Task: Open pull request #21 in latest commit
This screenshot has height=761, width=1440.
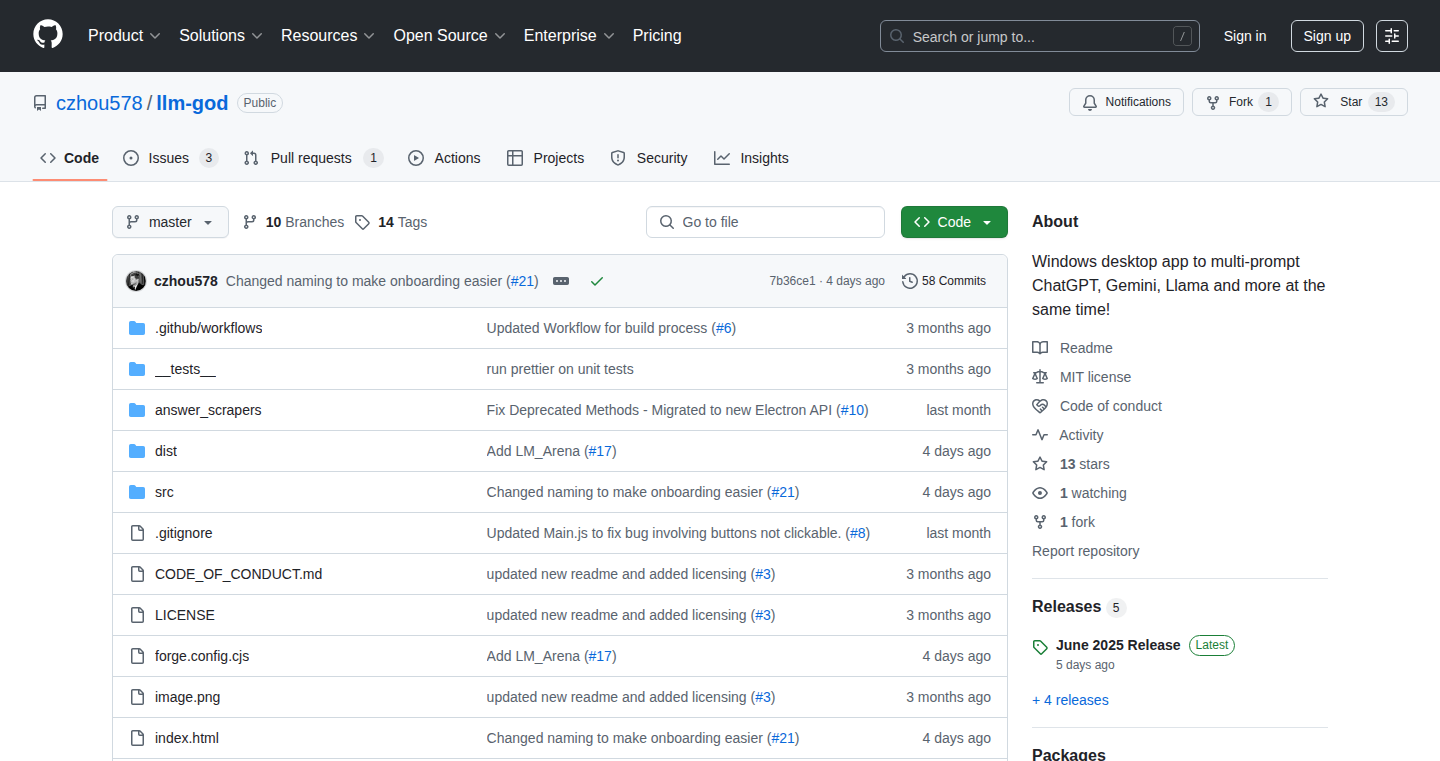Action: pyautogui.click(x=522, y=281)
